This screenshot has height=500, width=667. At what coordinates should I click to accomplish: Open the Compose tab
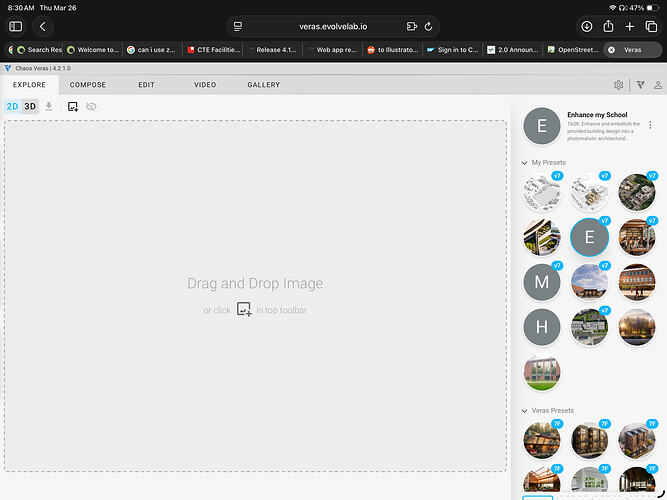click(88, 85)
